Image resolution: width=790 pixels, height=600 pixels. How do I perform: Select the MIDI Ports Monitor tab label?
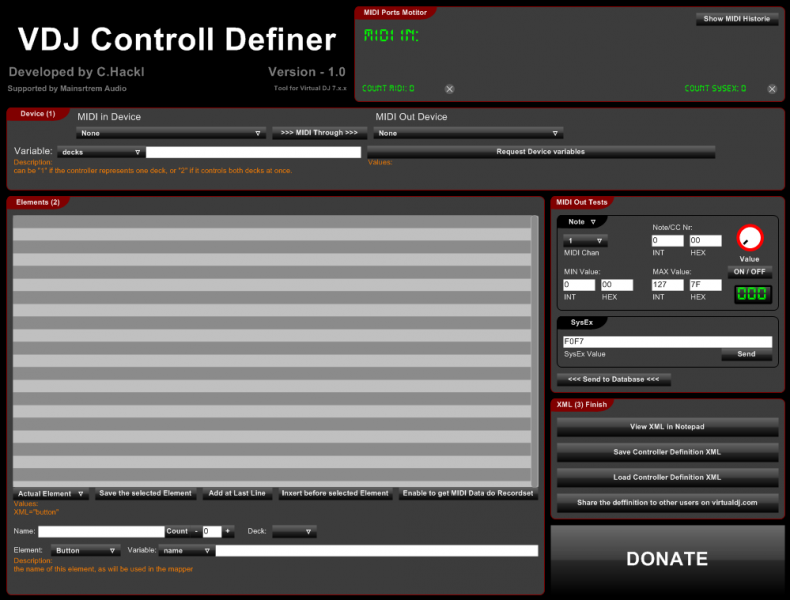click(x=395, y=13)
